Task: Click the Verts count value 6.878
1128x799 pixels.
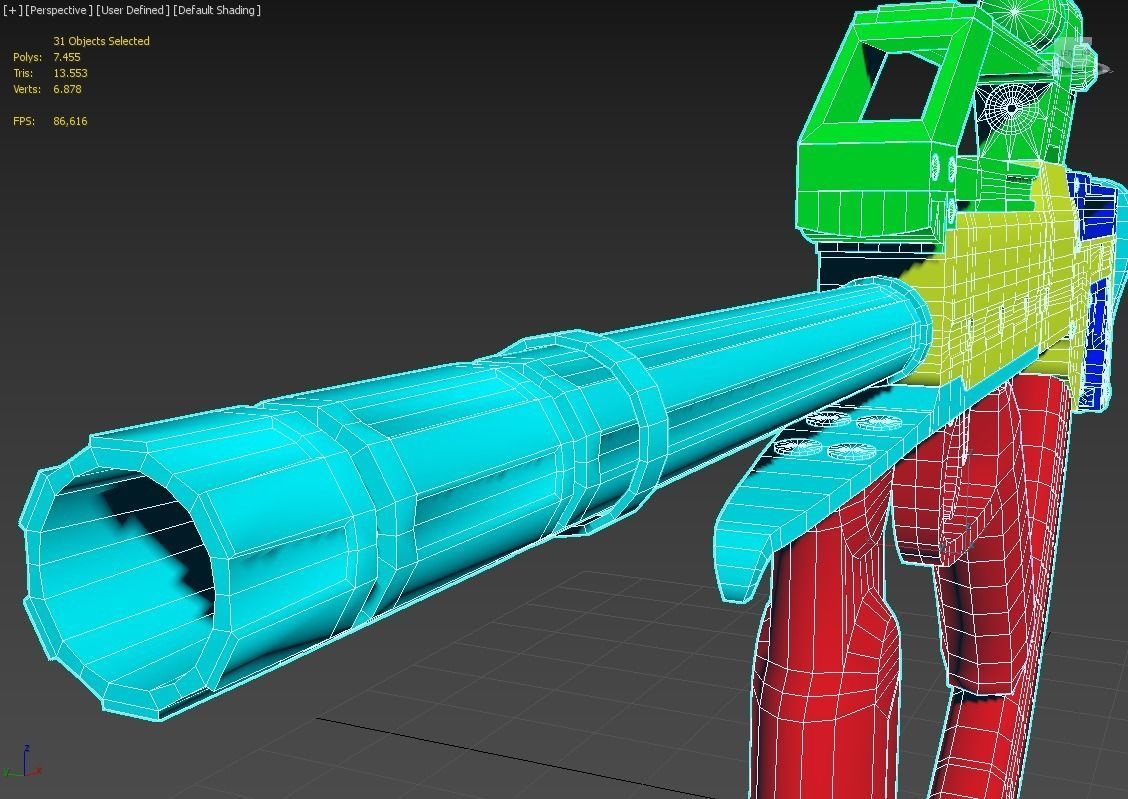Action: click(x=67, y=89)
